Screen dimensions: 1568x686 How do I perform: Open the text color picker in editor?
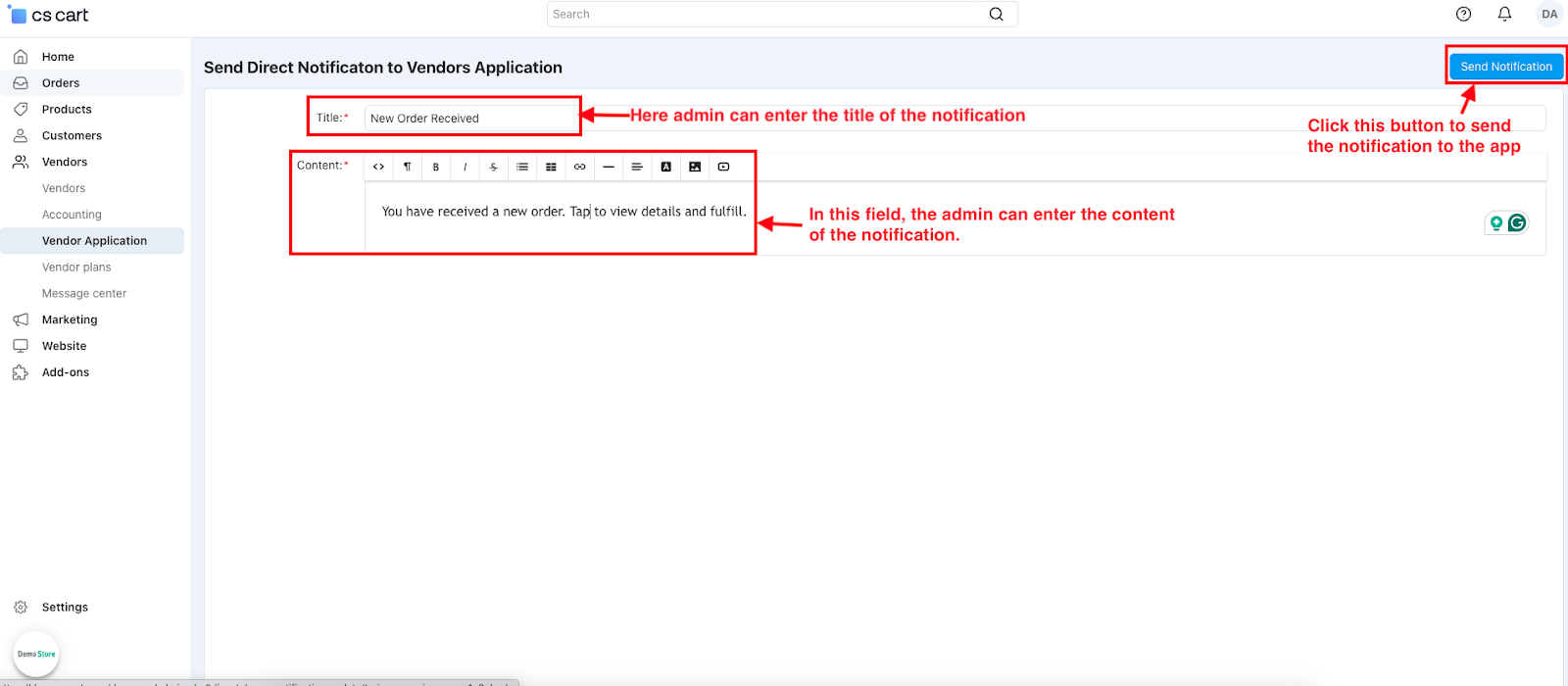point(665,167)
